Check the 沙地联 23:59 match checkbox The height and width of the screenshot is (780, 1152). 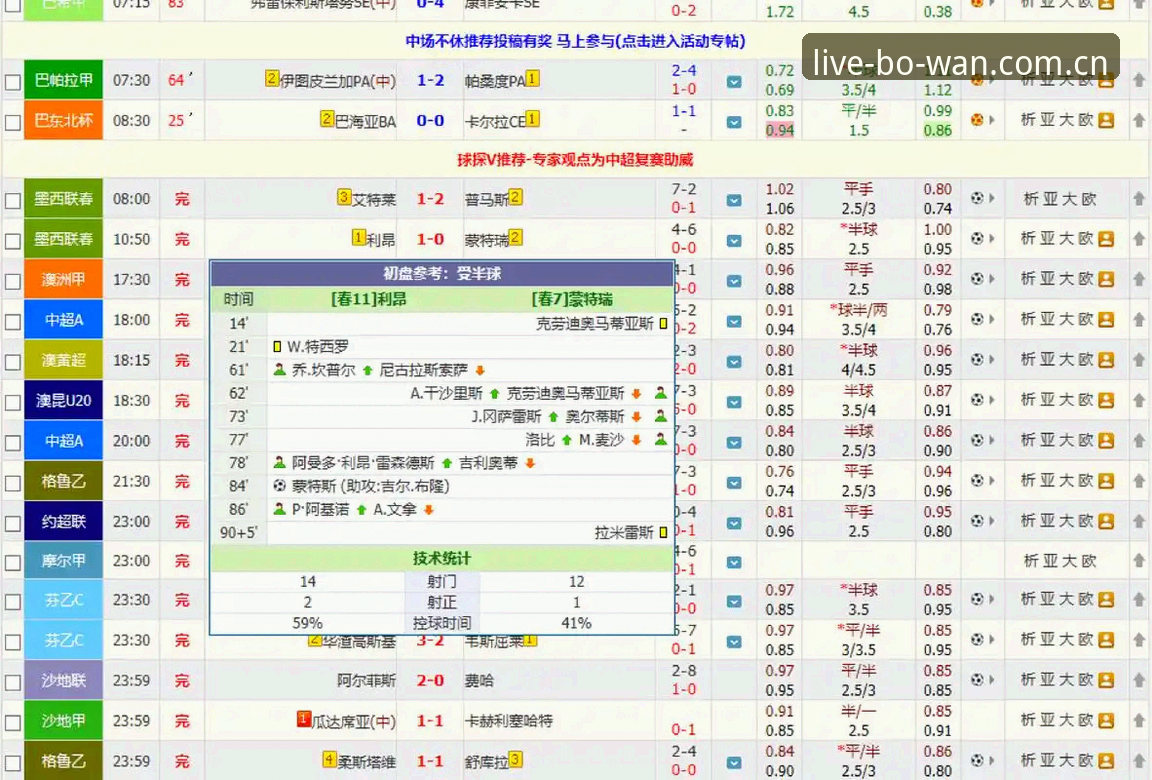[12, 682]
